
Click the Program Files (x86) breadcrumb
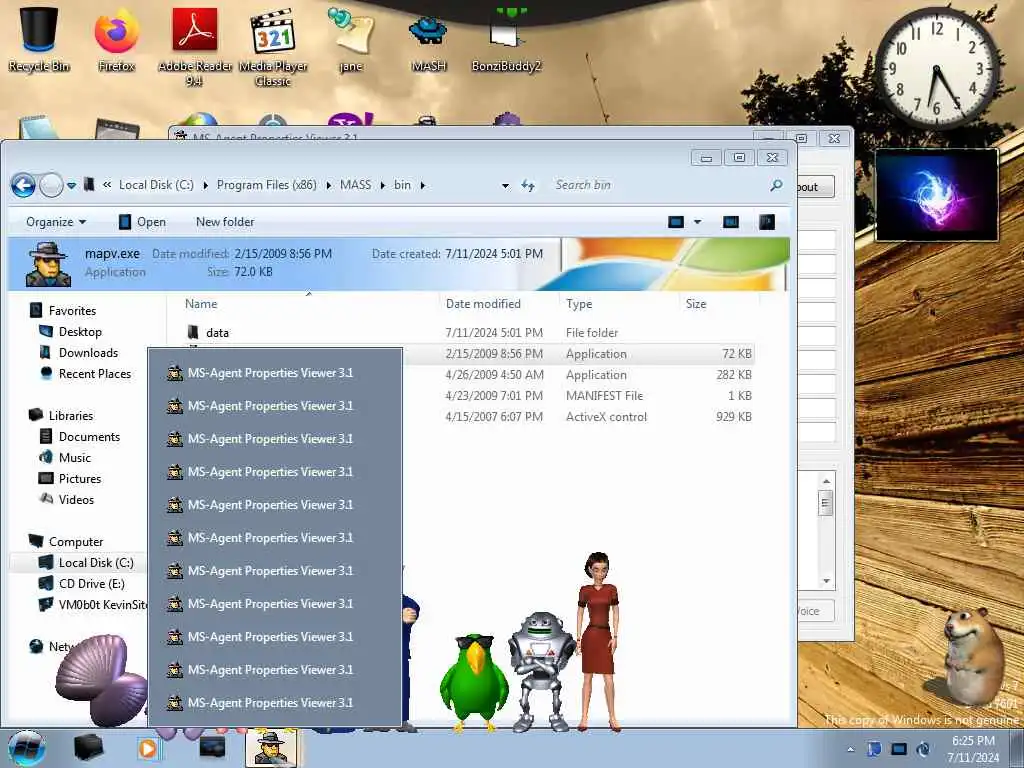[266, 185]
